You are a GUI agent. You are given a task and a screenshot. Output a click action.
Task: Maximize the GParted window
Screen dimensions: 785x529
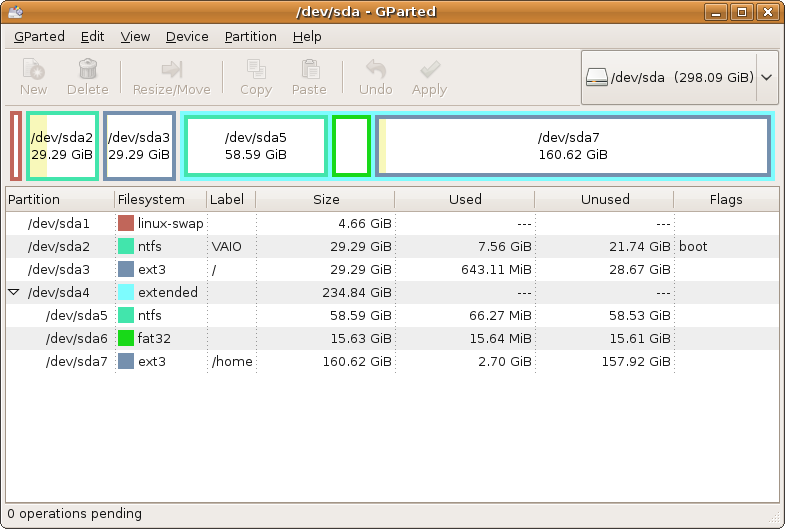pos(742,12)
